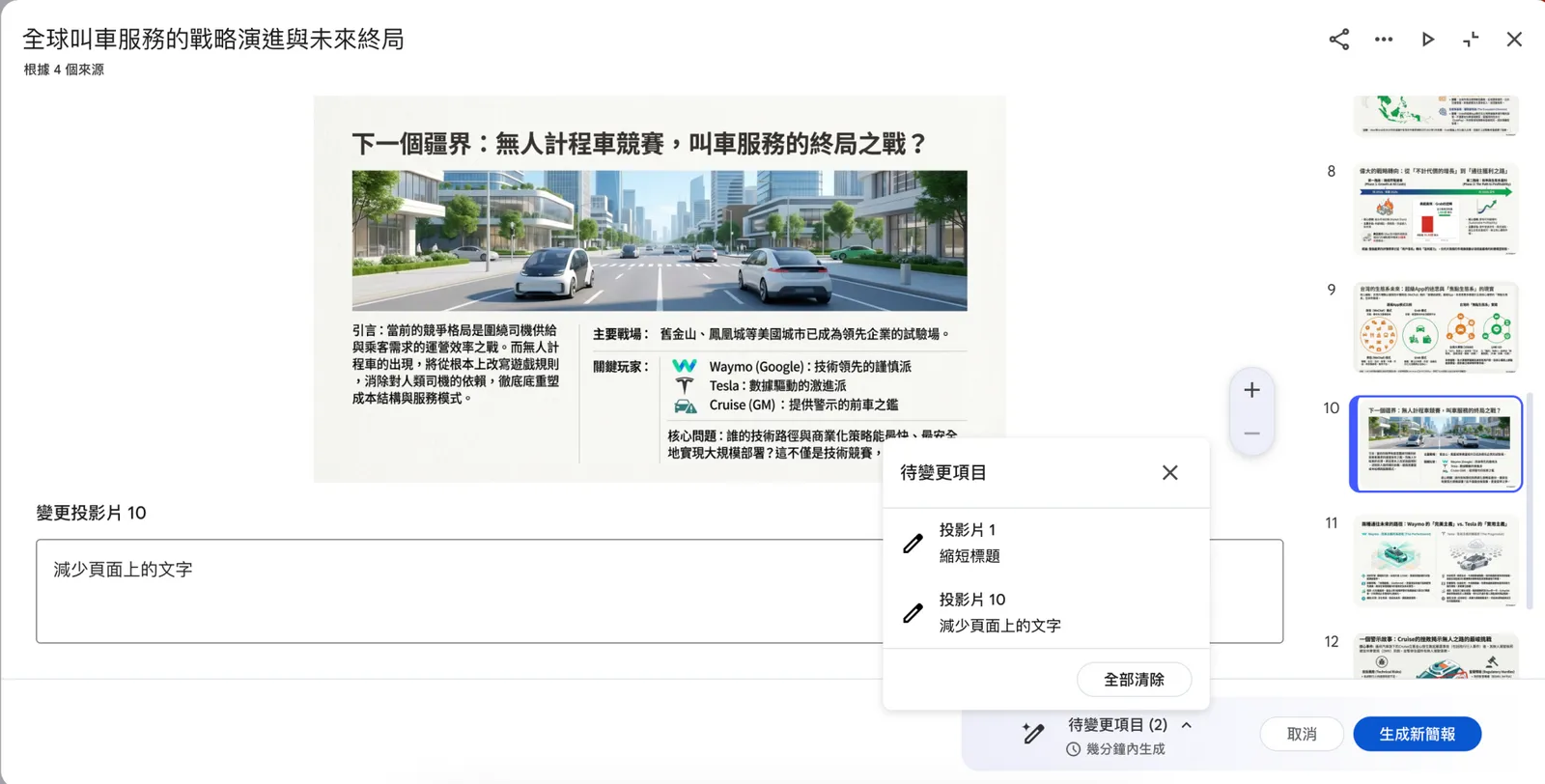Click the clock icon beside 幾分鐘內生成
1545x784 pixels.
1073,749
